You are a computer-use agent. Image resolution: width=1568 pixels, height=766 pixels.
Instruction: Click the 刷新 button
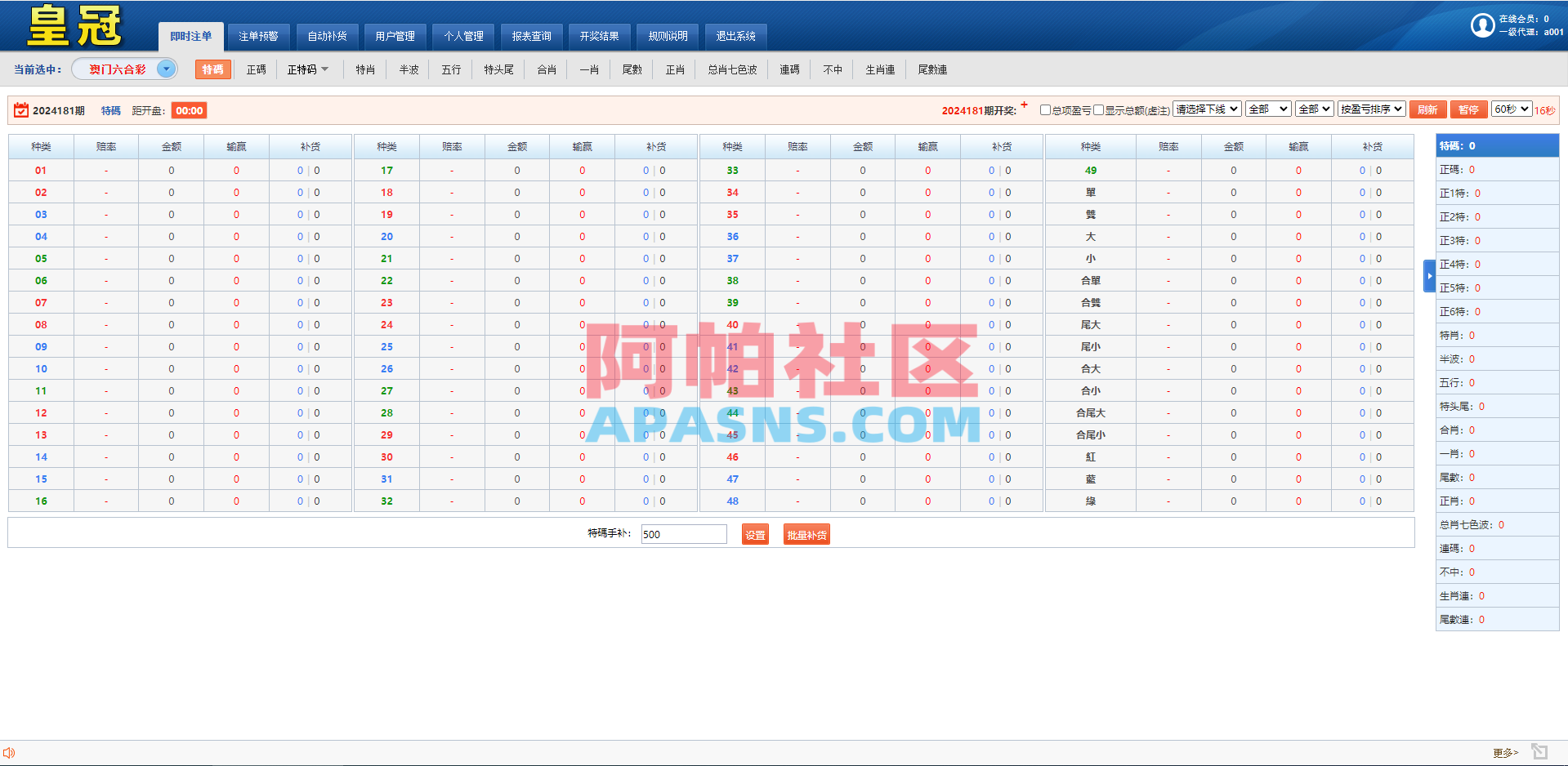(x=1427, y=109)
